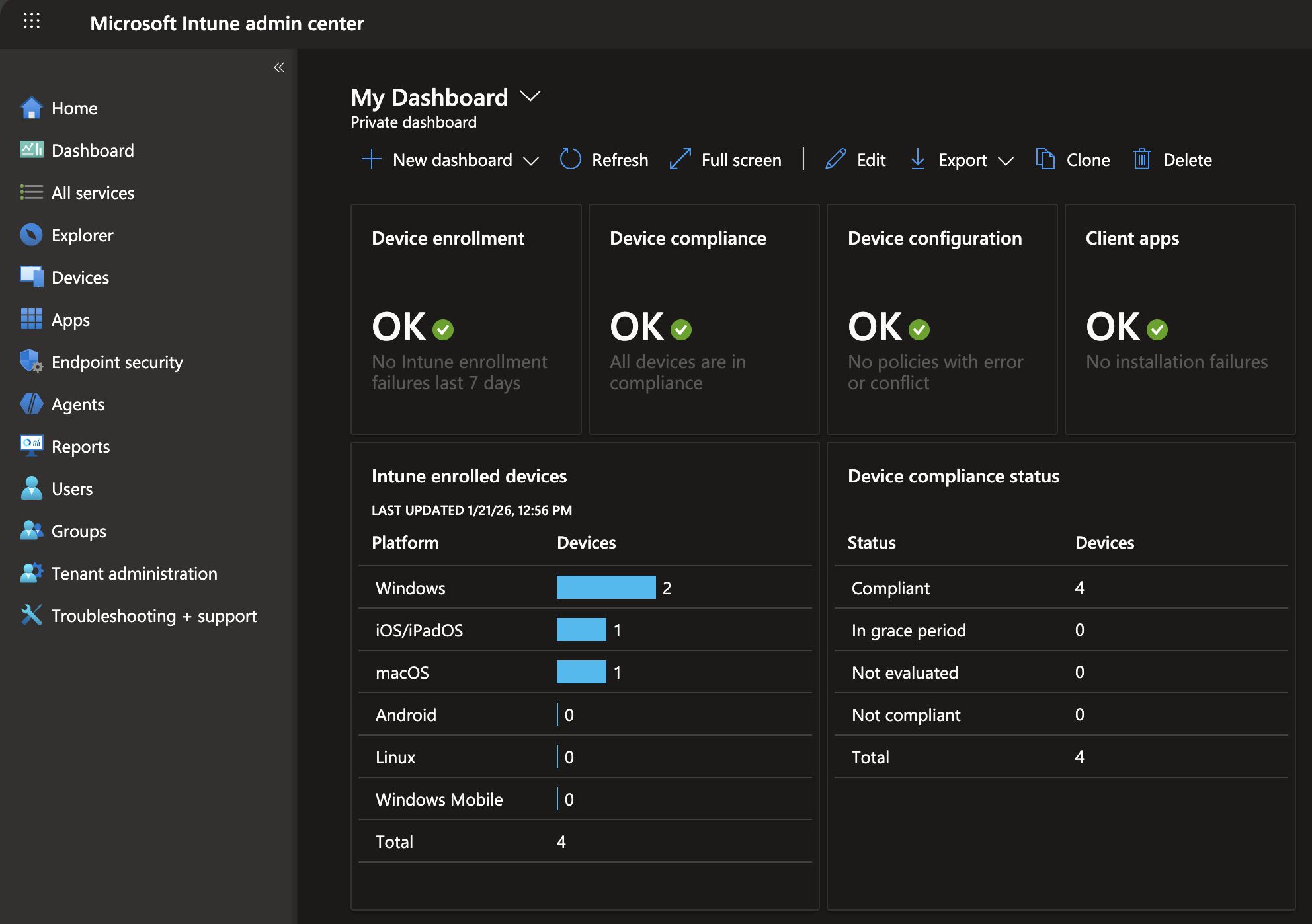Click the Dashboard chart icon
The image size is (1312, 924).
click(x=31, y=150)
